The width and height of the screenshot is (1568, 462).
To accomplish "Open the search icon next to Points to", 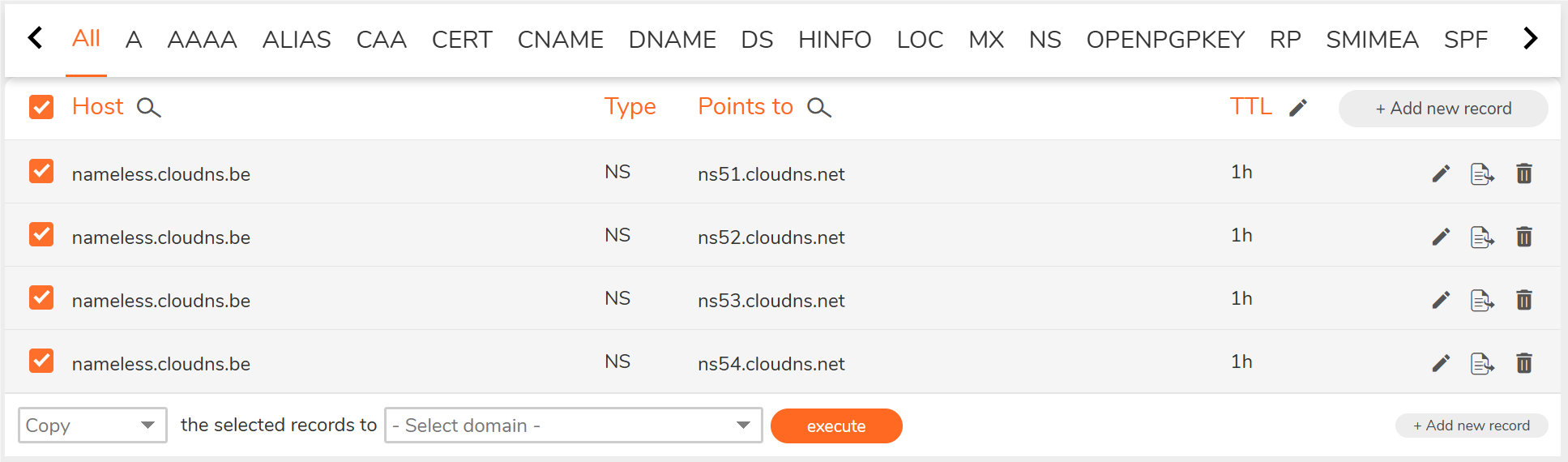I will point(819,108).
